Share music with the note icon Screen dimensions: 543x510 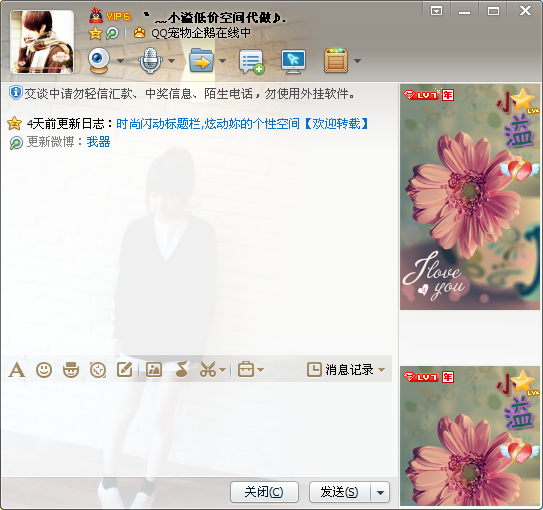coord(181,369)
